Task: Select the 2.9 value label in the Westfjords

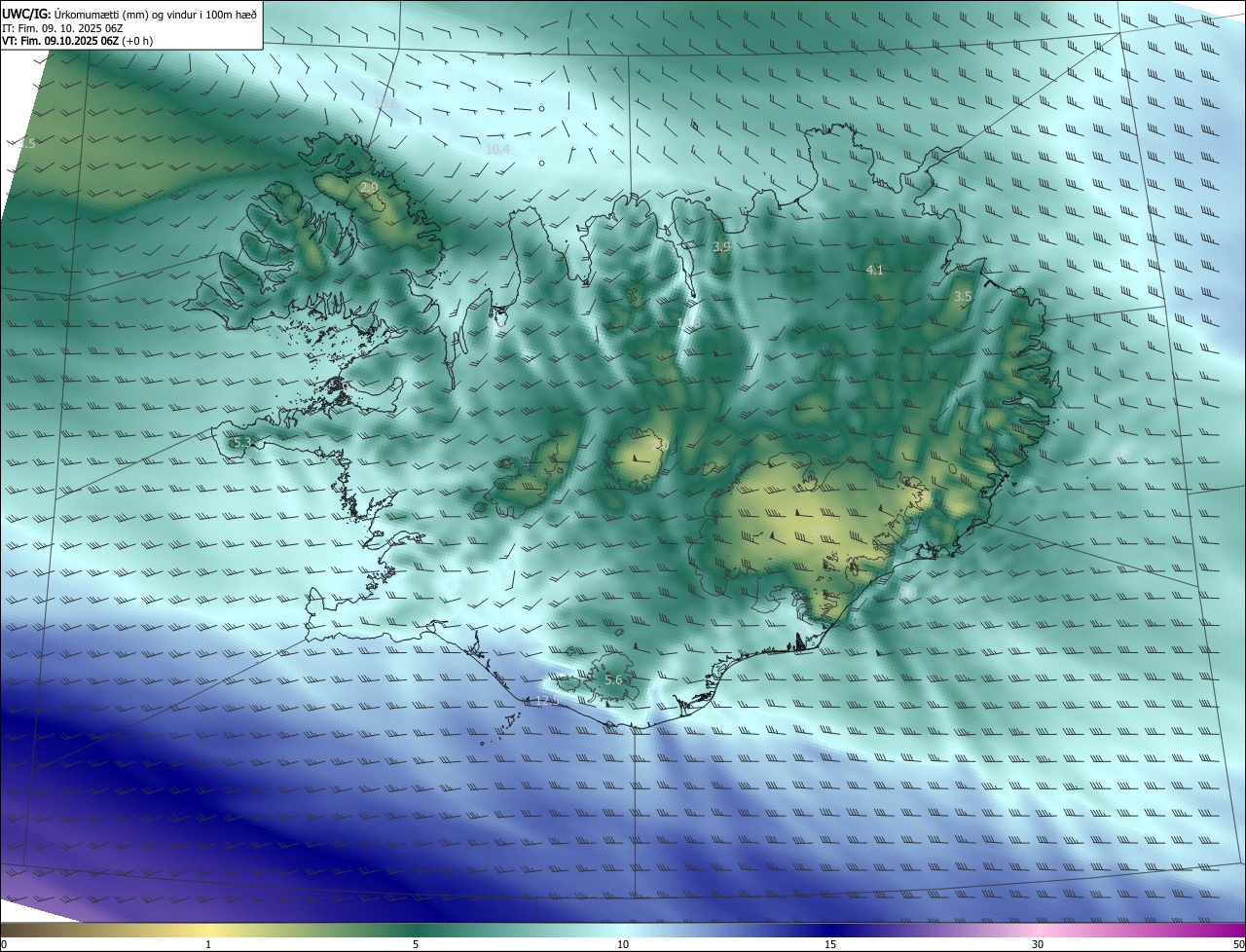Action: pyautogui.click(x=369, y=187)
